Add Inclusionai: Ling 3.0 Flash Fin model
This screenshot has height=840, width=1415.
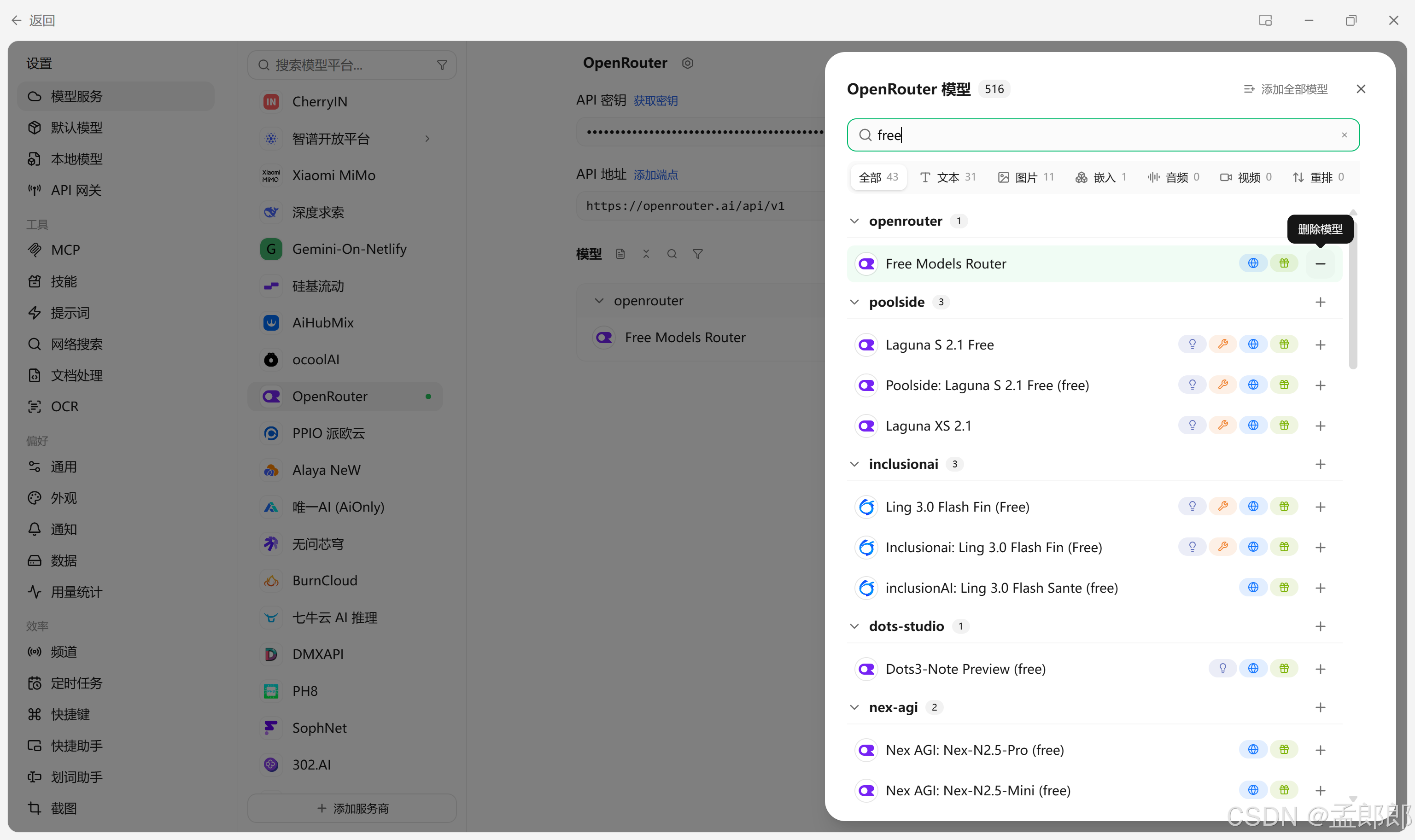[1320, 548]
